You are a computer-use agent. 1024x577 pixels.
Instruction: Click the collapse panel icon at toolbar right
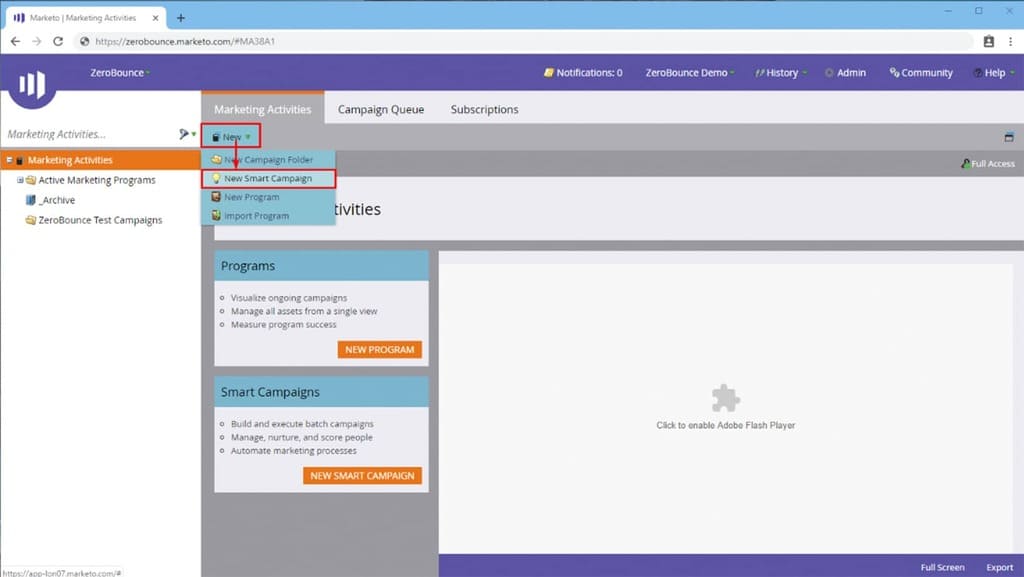pyautogui.click(x=1008, y=137)
